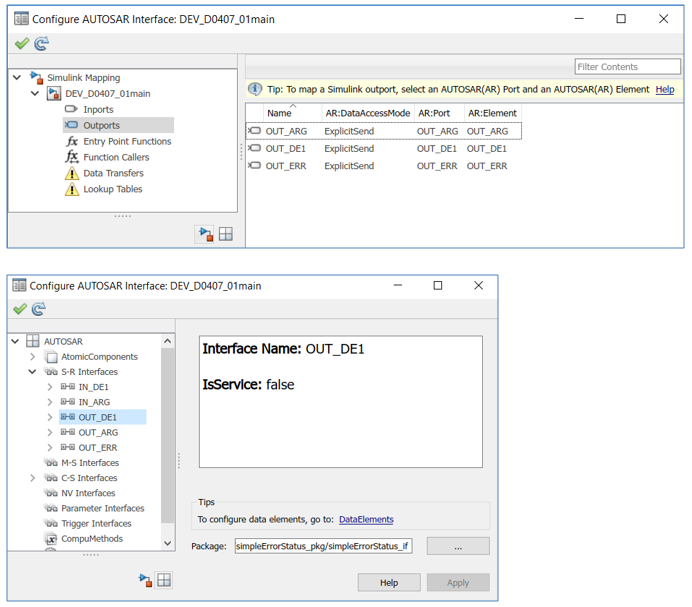Close the bottom Configure AUTOSAR Interface window
Screen dimensions: 692x607
click(x=478, y=286)
